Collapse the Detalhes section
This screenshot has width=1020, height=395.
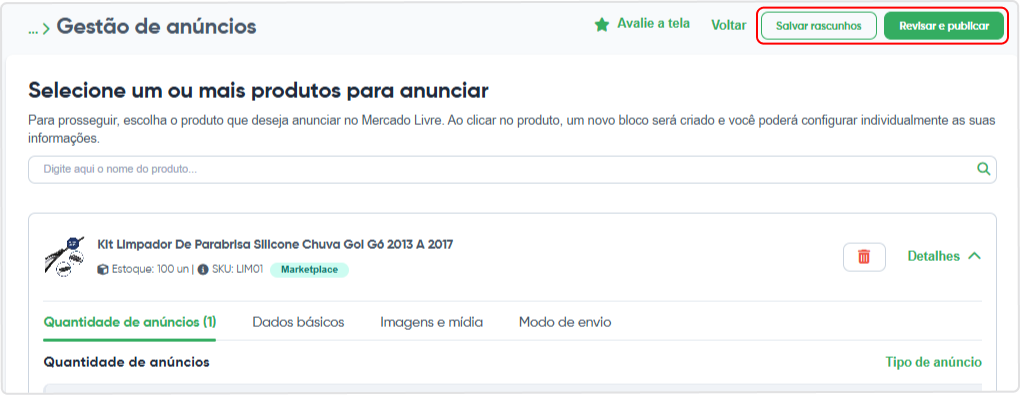click(944, 256)
